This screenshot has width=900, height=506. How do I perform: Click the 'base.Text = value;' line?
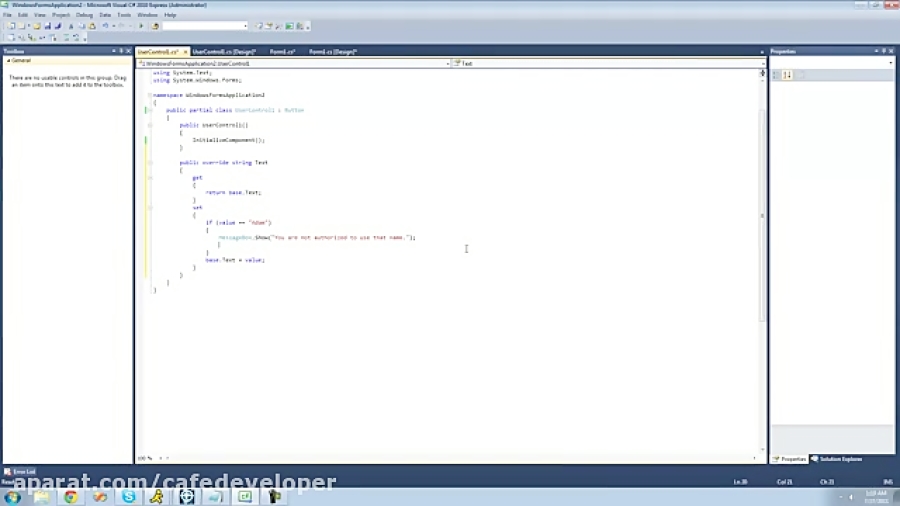(x=235, y=260)
